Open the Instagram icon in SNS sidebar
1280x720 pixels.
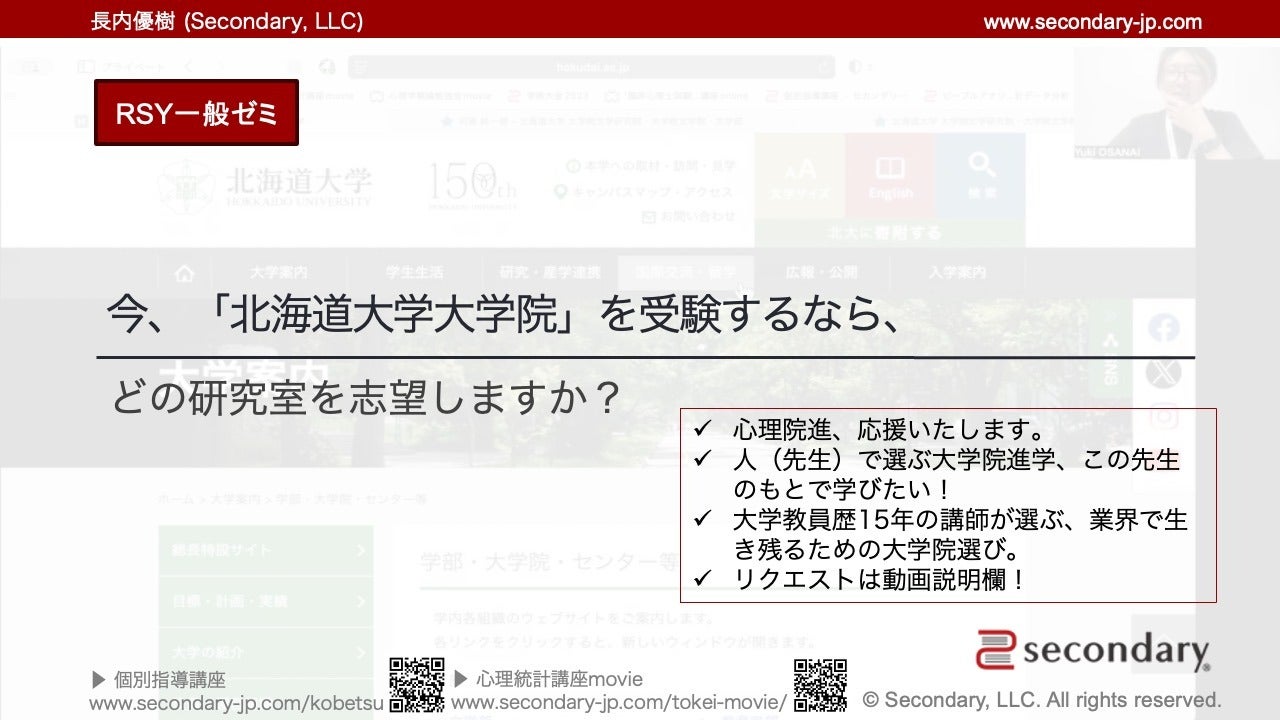coord(1163,417)
